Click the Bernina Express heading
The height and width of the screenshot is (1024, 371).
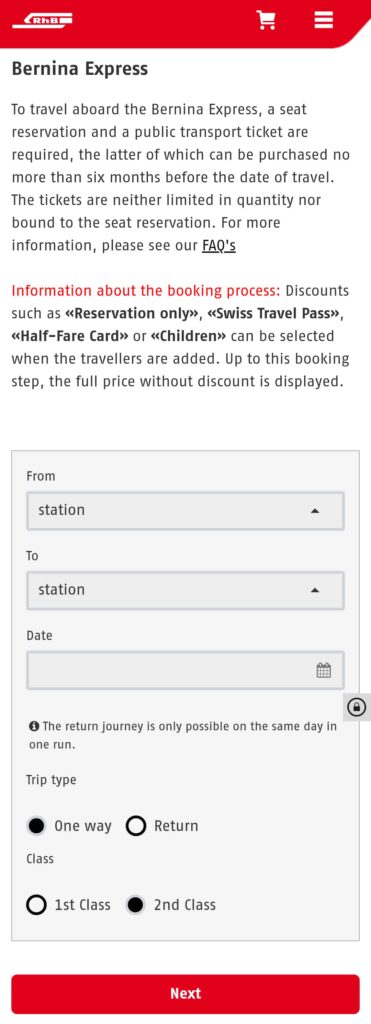pos(80,69)
